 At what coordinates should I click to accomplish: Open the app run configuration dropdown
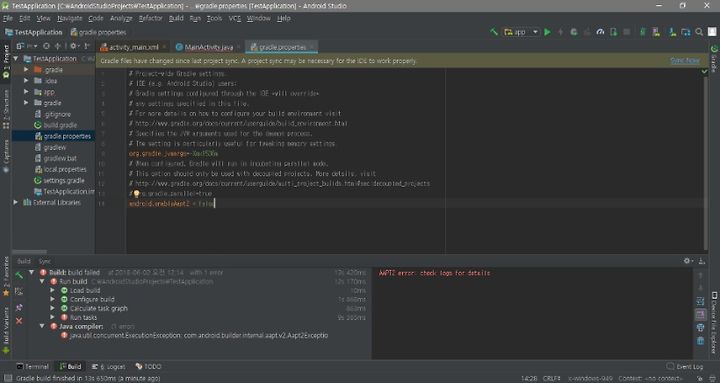coord(521,32)
